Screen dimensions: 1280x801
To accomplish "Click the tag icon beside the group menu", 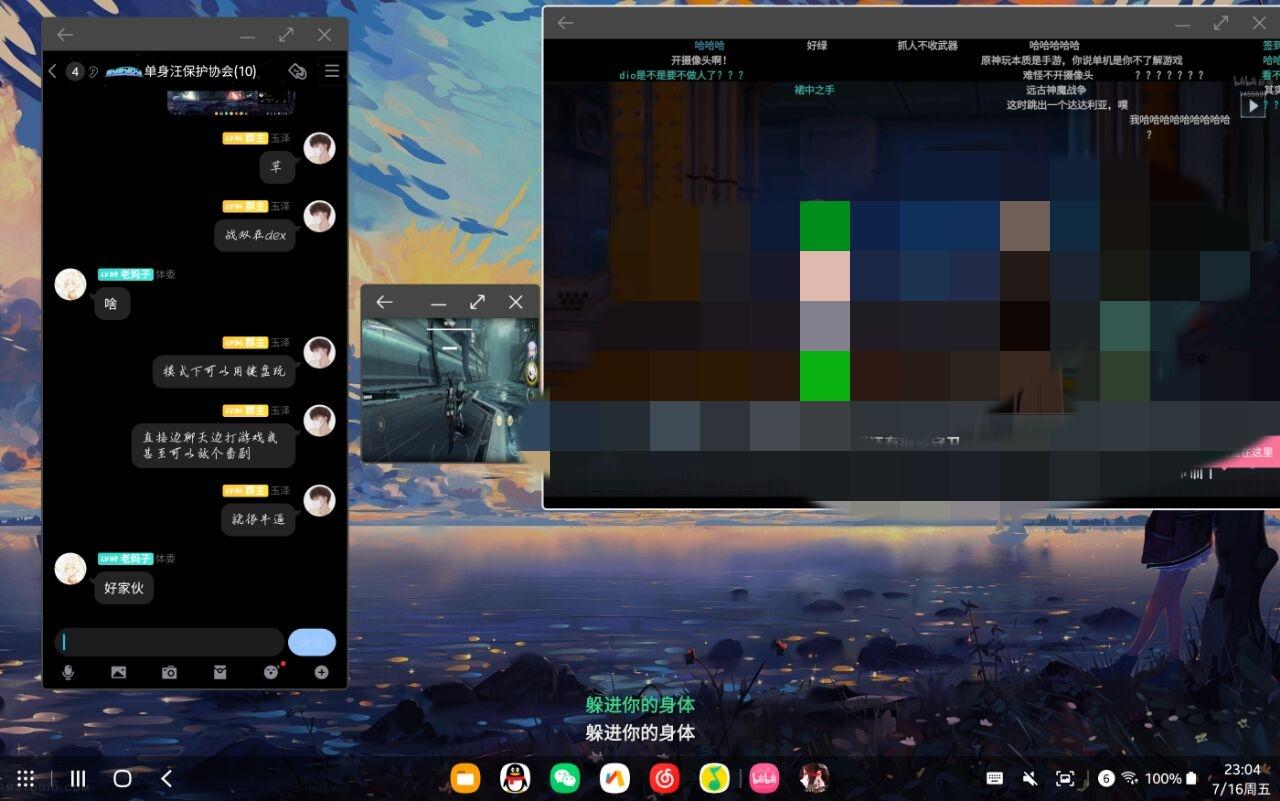I will click(297, 71).
